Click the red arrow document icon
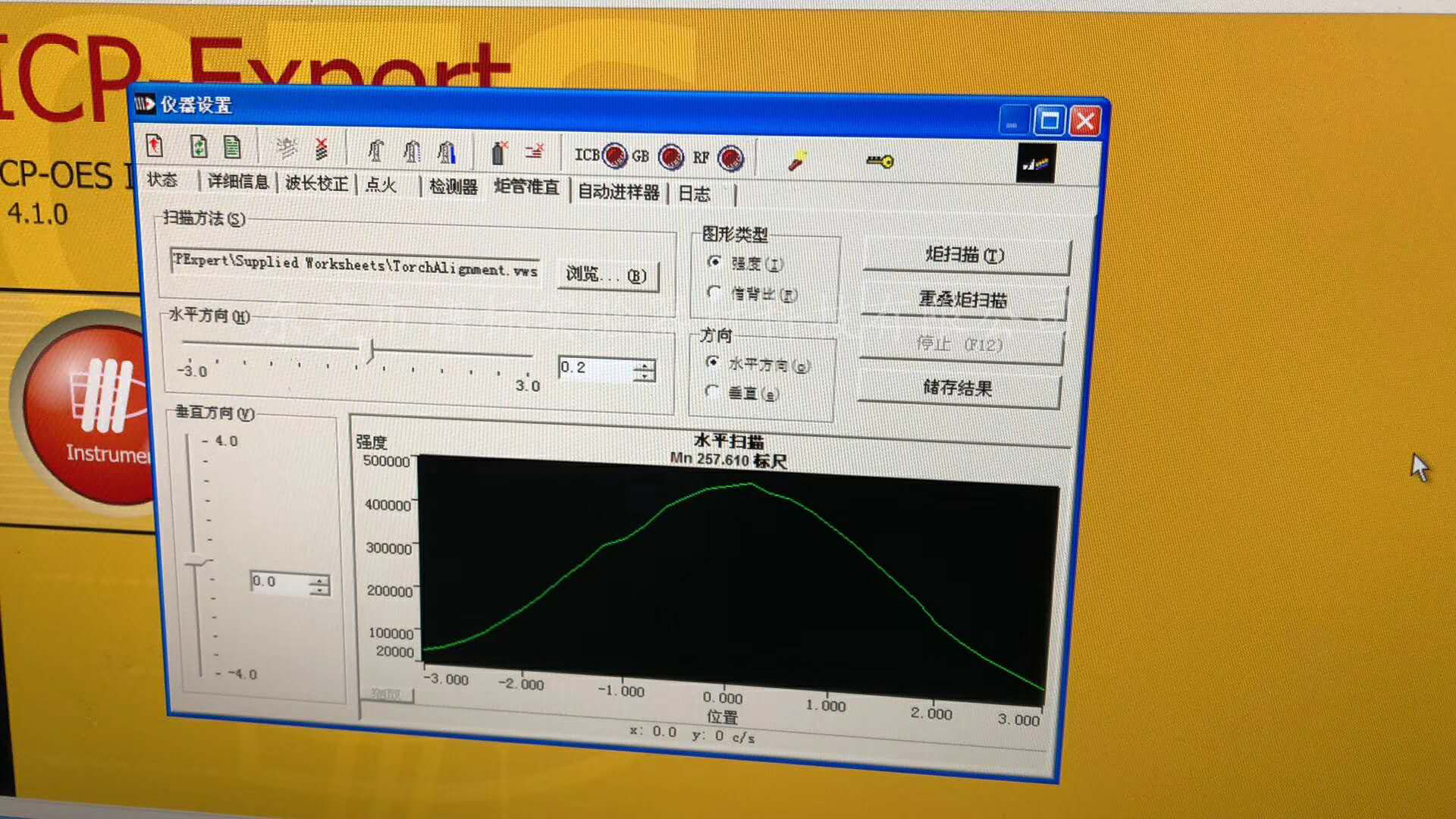Screen dimensions: 1456x819 155,145
